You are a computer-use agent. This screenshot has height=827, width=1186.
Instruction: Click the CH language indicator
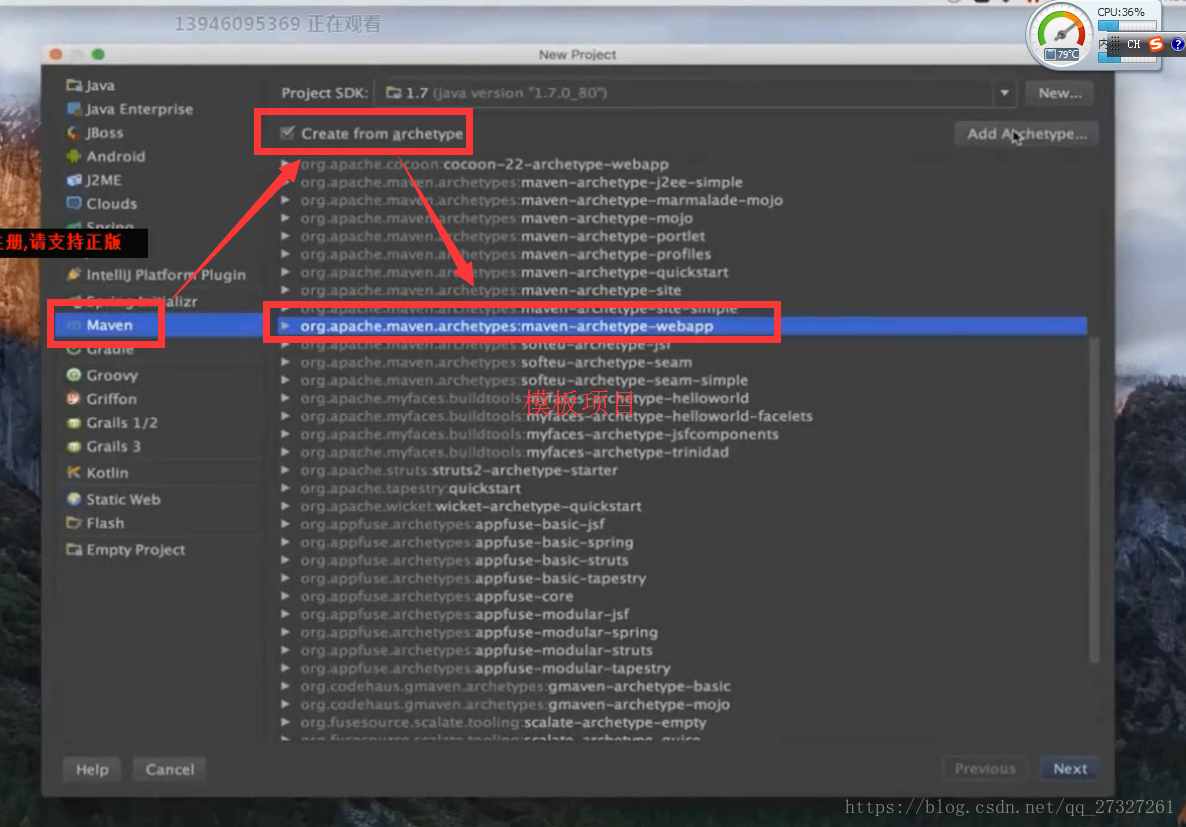click(x=1133, y=44)
